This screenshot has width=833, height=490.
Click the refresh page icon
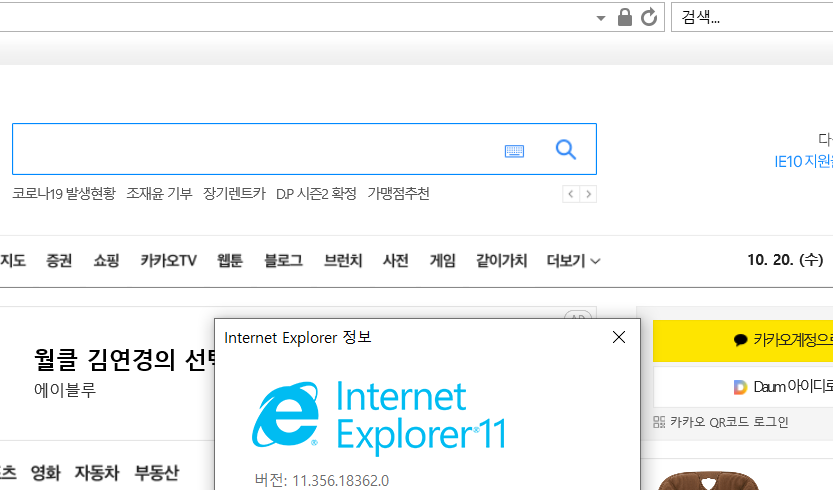(649, 18)
